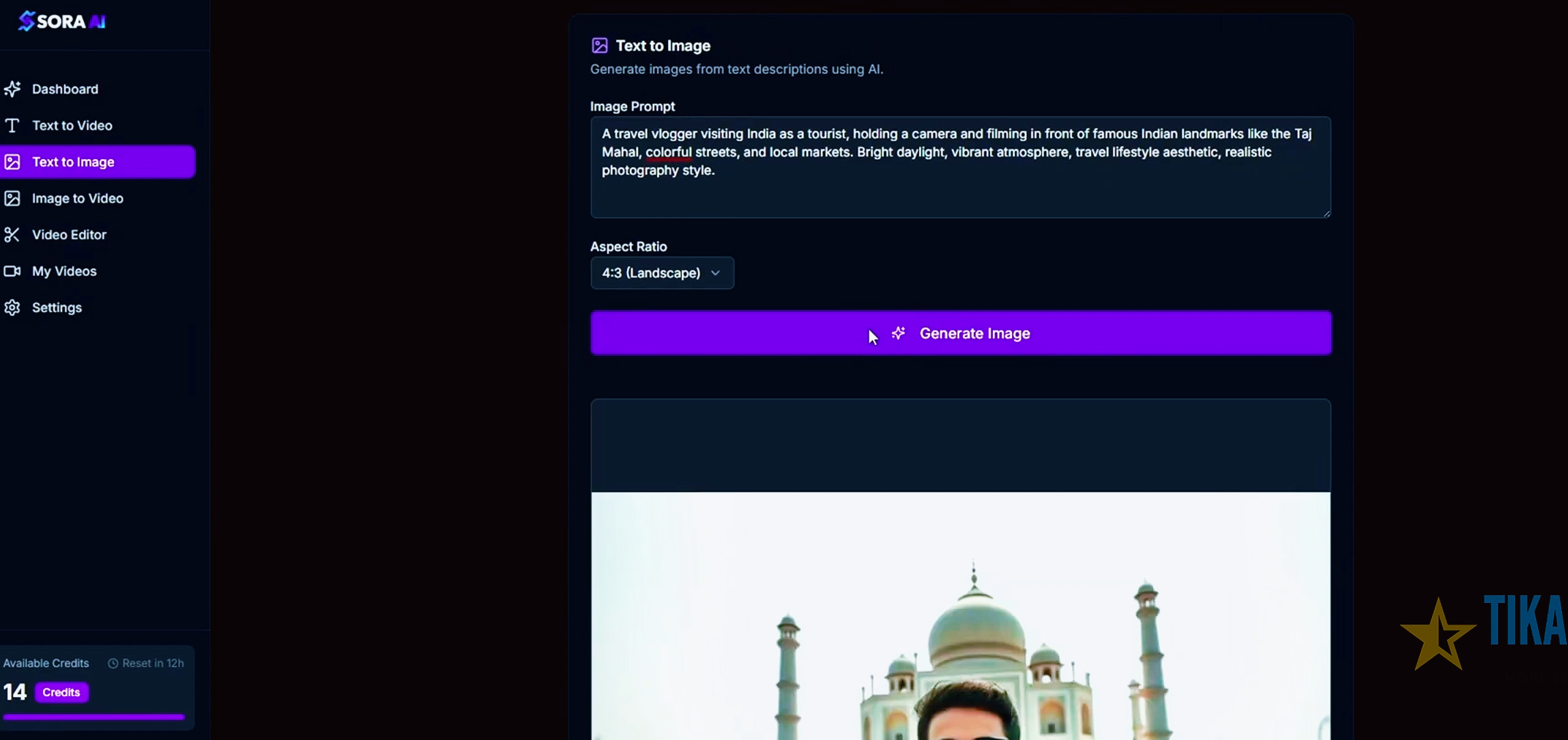Open Settings using the gear icon
1568x740 pixels.
pos(13,307)
